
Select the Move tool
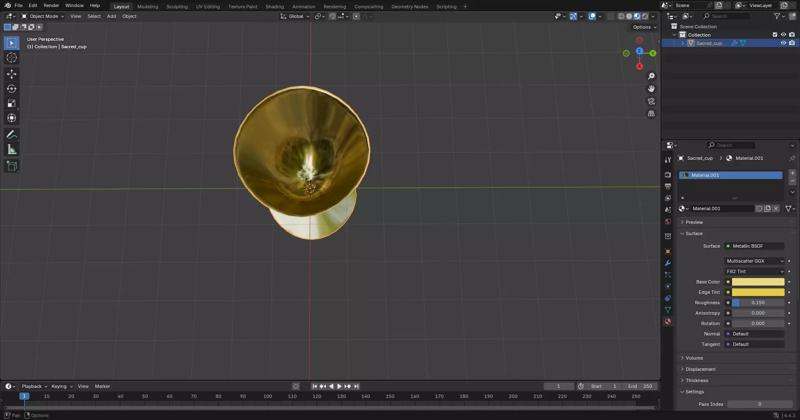12,74
